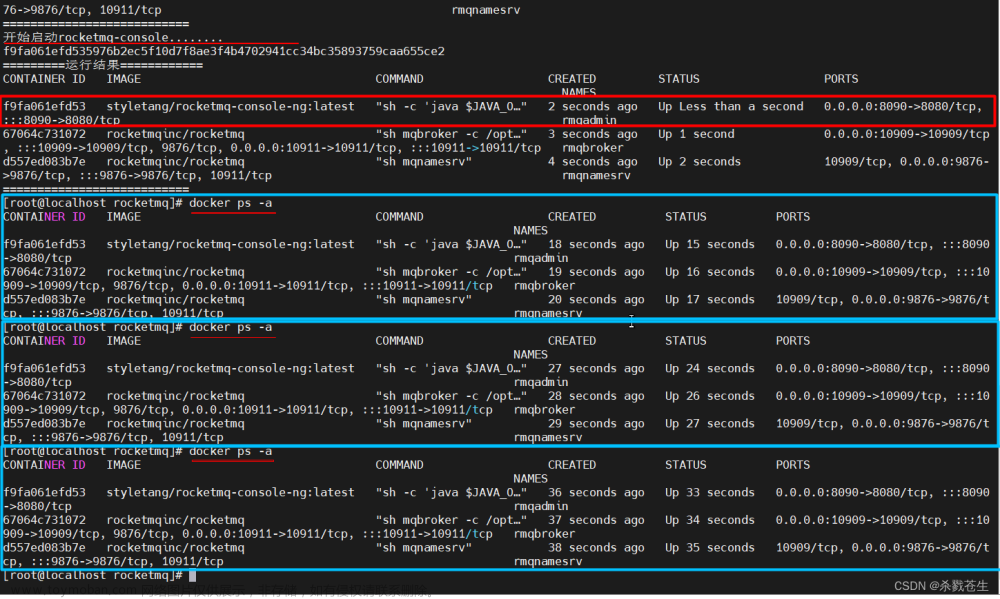Click the '运行结果' separator line
The width and height of the screenshot is (1000, 599).
tap(103, 65)
